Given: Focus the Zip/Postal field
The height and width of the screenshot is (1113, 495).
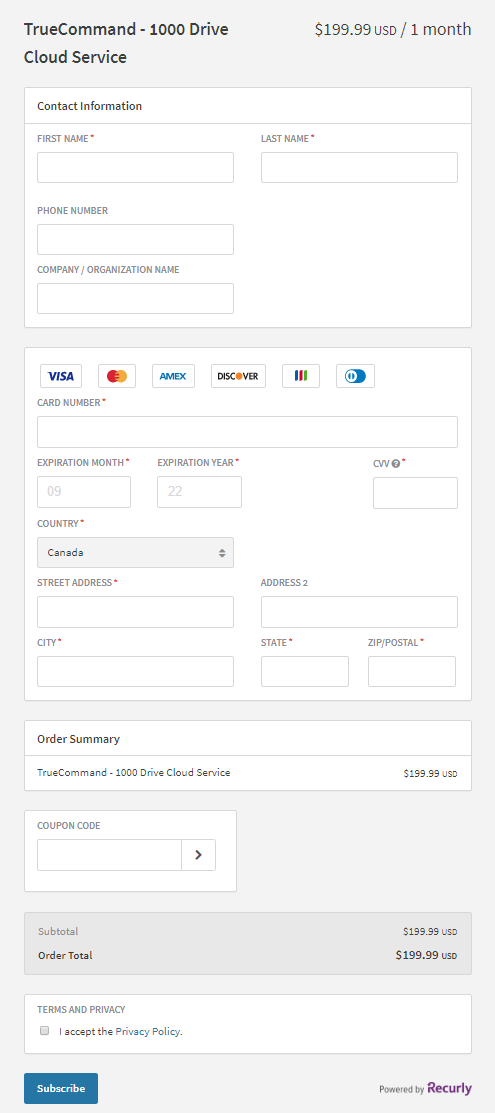Looking at the screenshot, I should click(412, 671).
